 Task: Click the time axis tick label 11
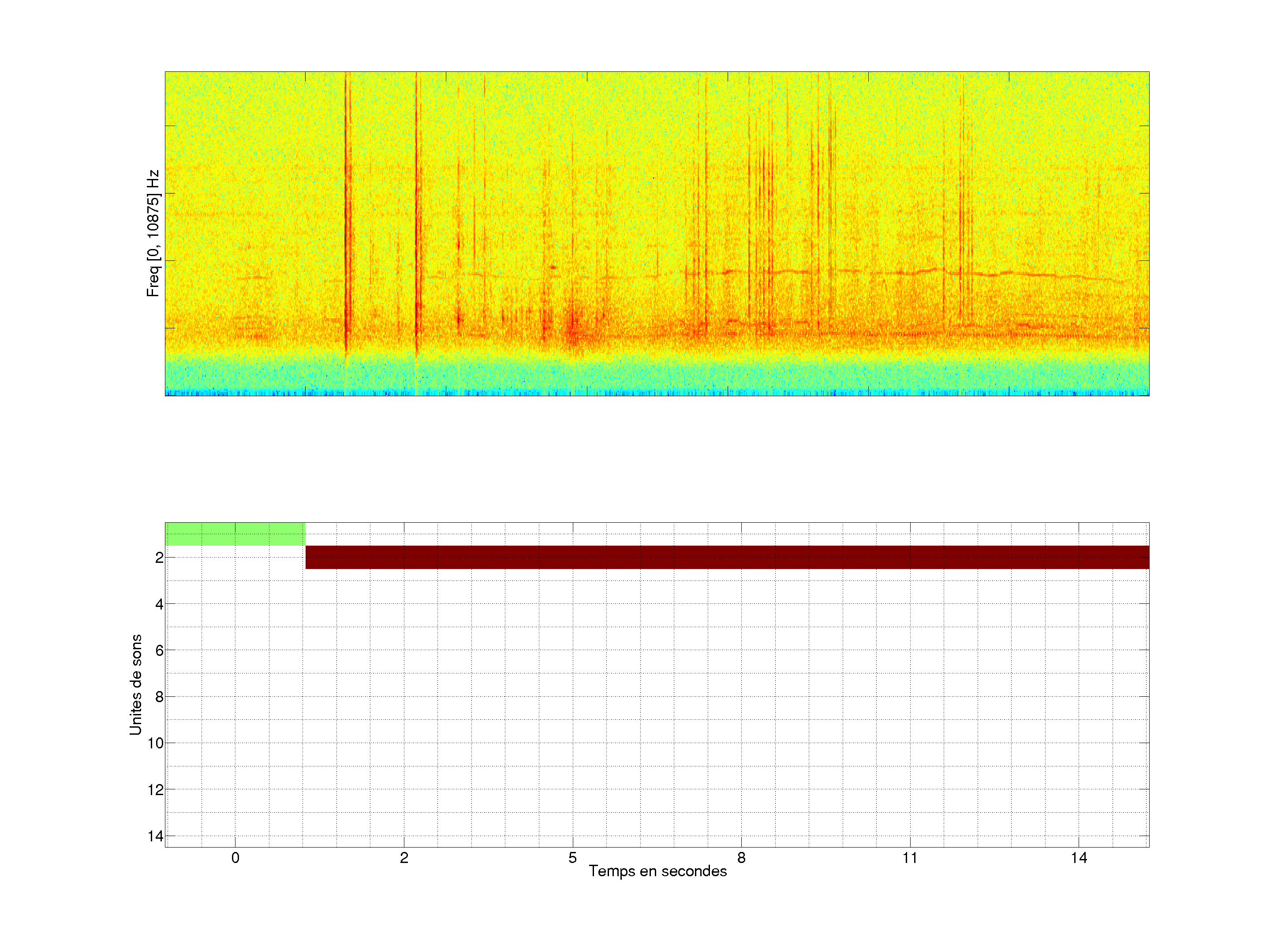tap(909, 858)
